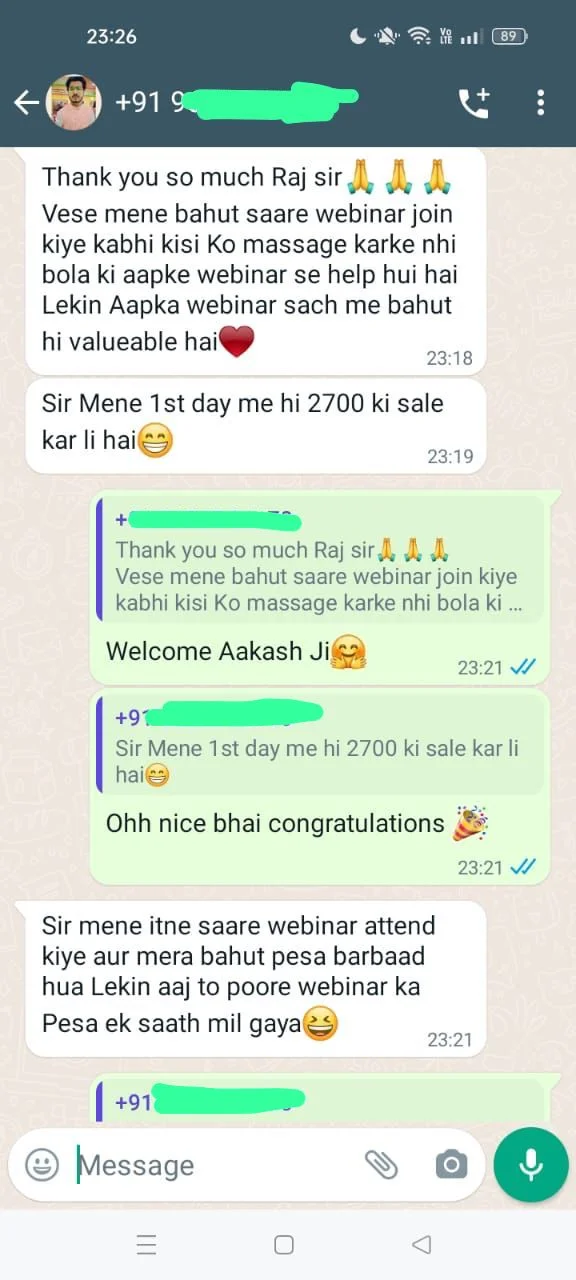The image size is (576, 1280).
Task: Tap the Sir Mene 1st day message bubble
Action: [256, 427]
